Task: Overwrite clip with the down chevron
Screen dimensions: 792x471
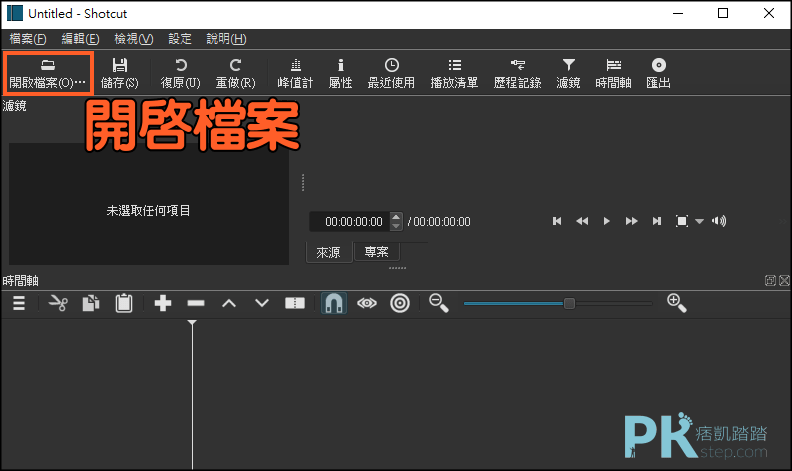Action: coord(262,303)
